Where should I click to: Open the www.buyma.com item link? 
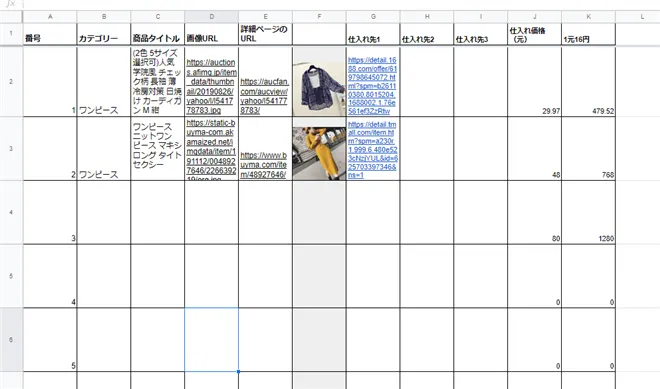pyautogui.click(x=263, y=165)
